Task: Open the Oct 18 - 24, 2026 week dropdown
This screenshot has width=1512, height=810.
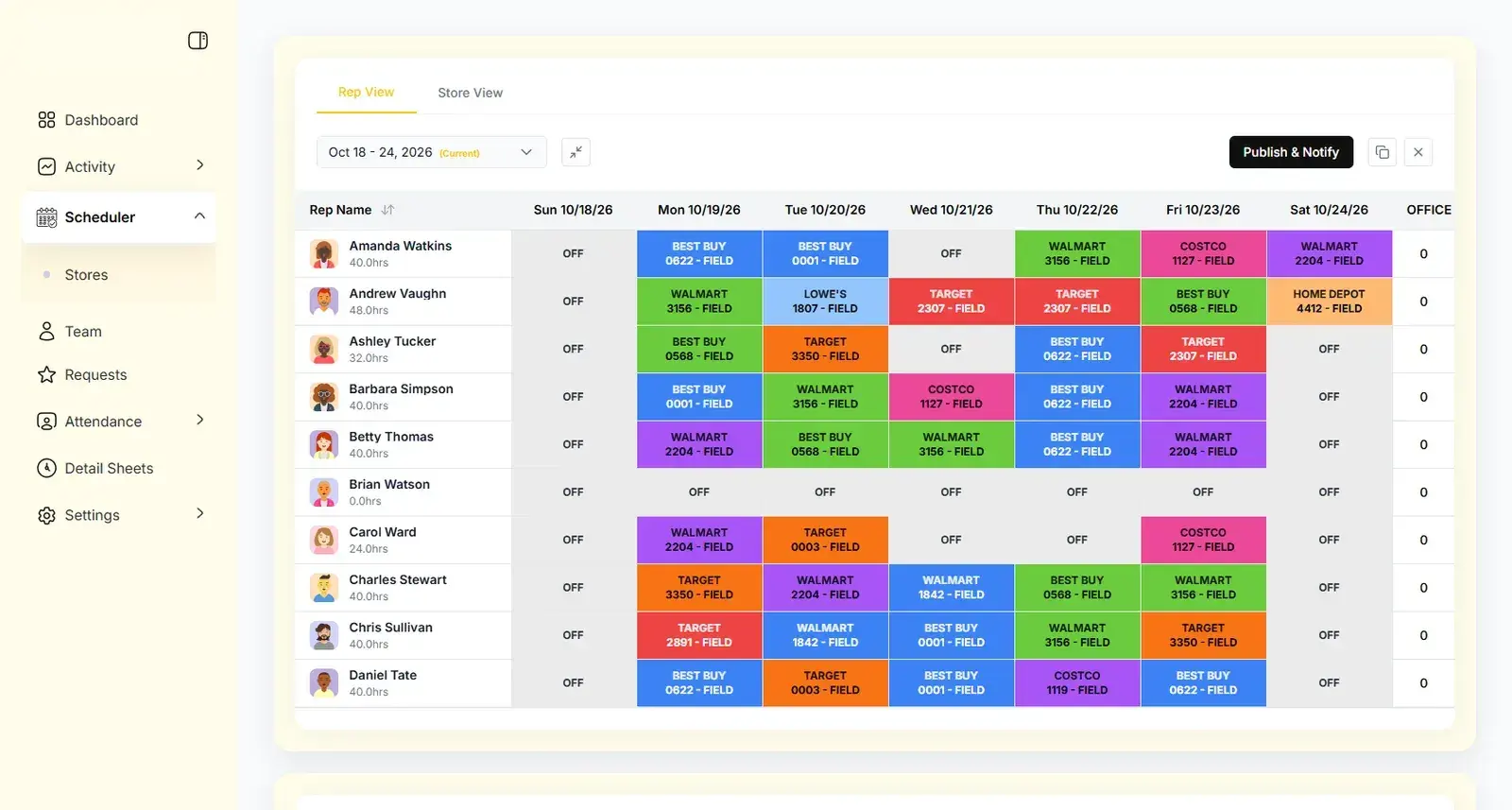Action: click(431, 152)
